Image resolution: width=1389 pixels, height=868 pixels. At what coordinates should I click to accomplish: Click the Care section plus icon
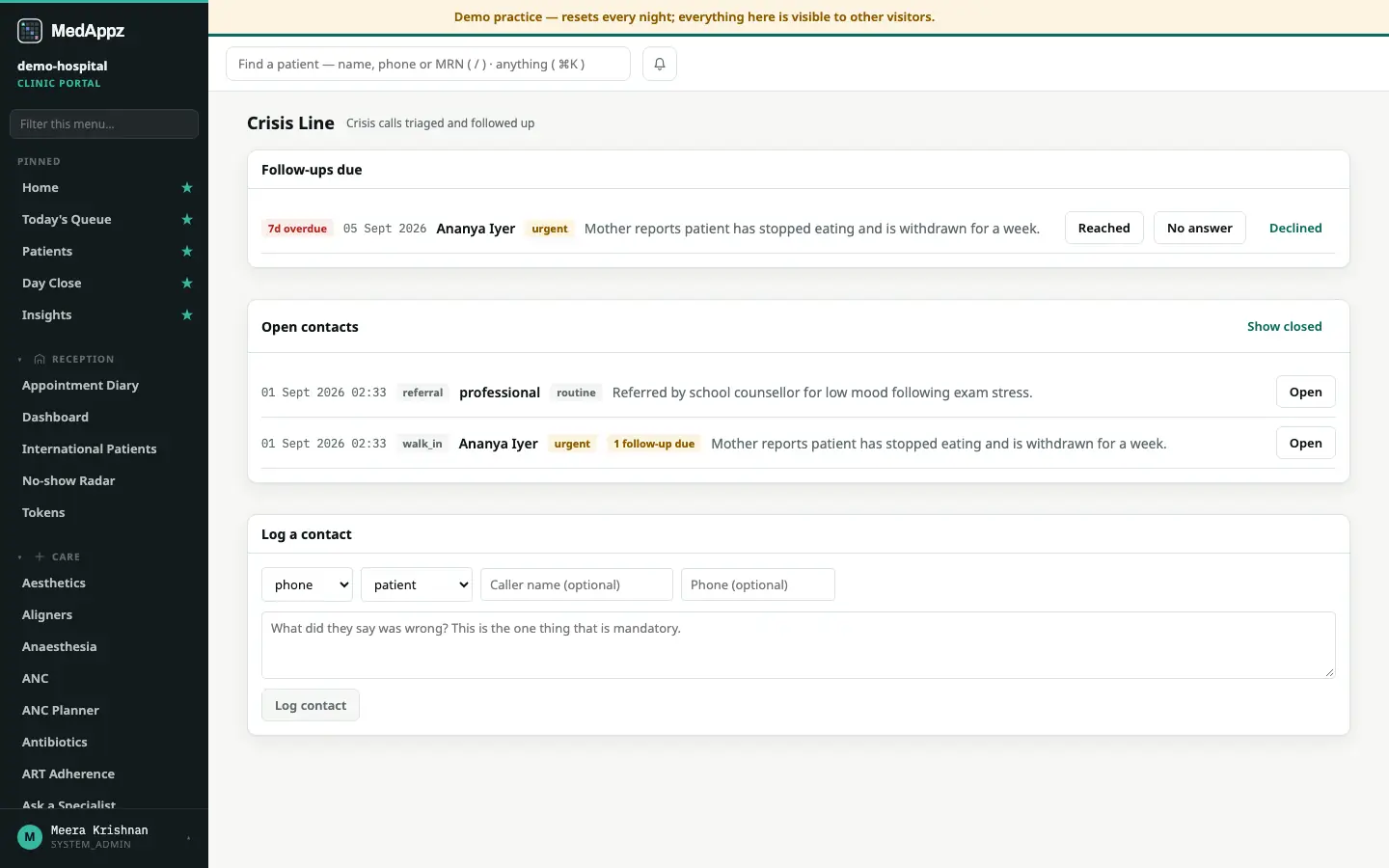pos(40,557)
